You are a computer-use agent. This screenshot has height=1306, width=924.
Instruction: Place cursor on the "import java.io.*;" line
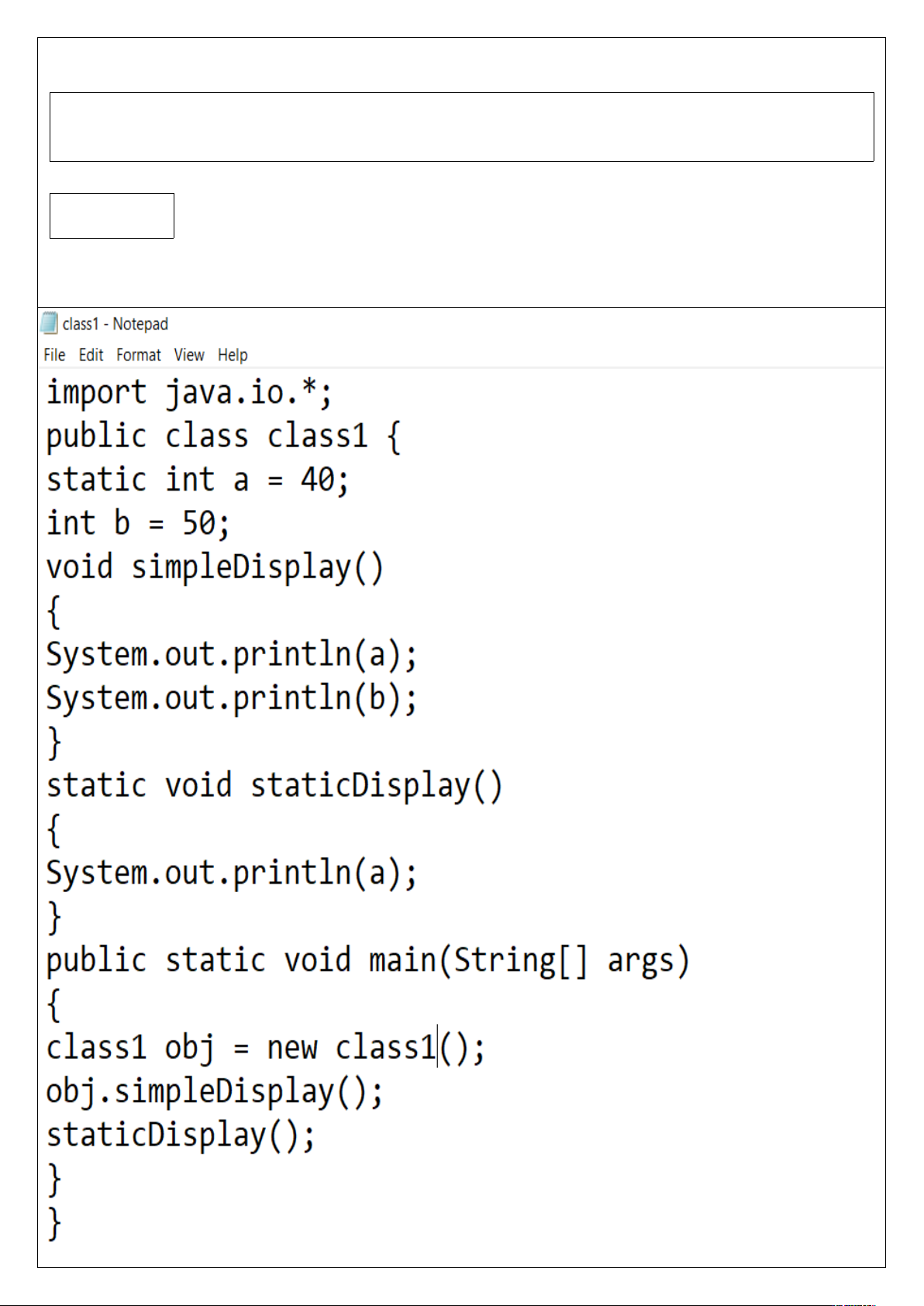(x=189, y=392)
